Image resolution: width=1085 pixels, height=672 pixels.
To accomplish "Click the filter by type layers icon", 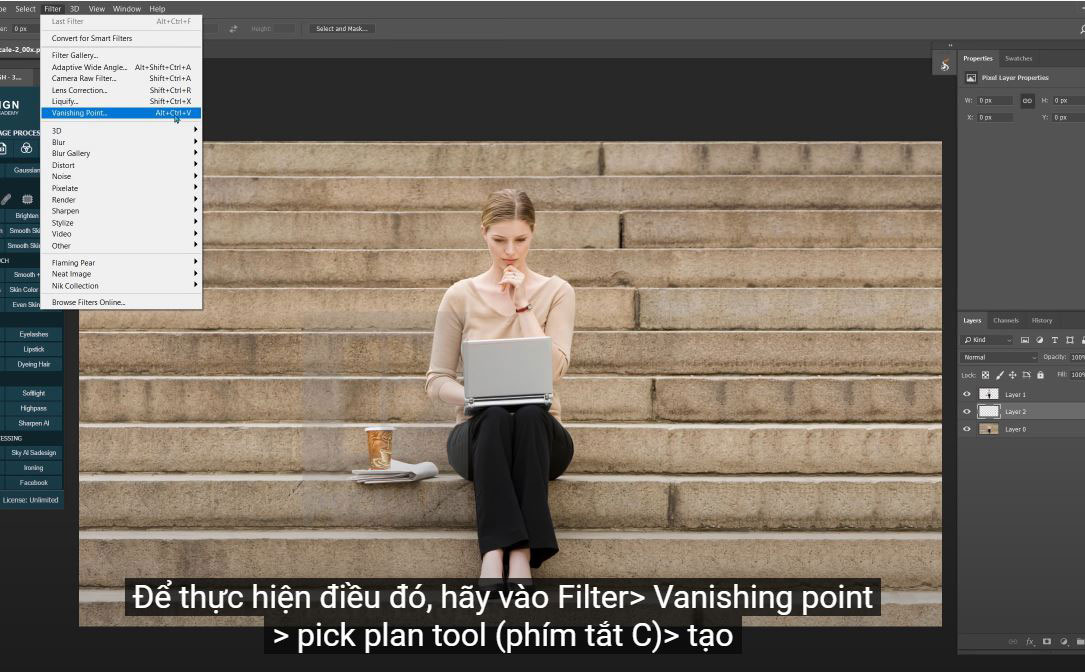I will coord(1054,340).
